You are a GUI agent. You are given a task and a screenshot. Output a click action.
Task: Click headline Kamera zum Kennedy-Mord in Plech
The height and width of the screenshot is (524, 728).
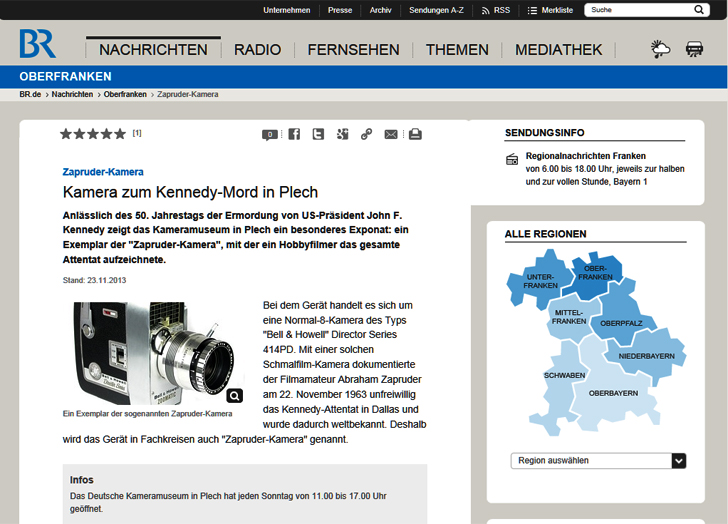point(190,192)
